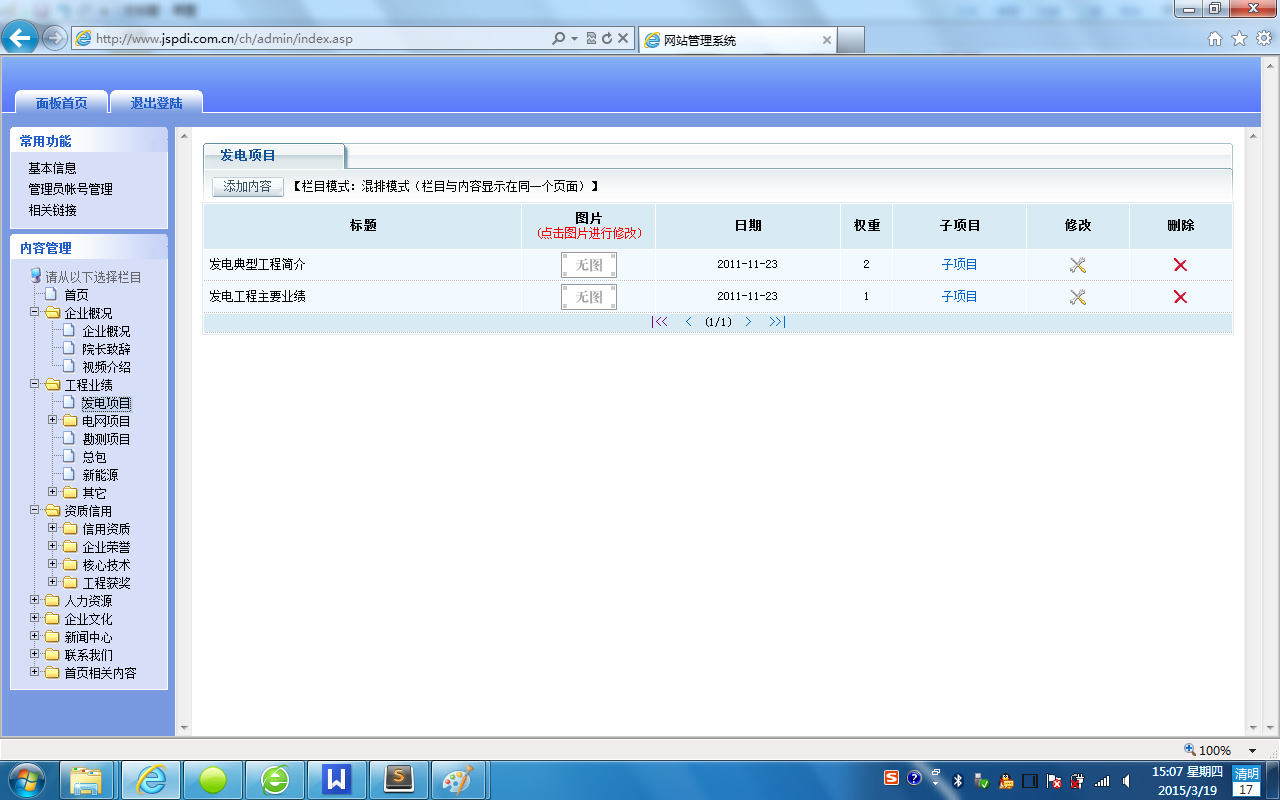Edit the 发电典型工程简介 row with the tools icon
Image resolution: width=1280 pixels, height=800 pixels.
point(1077,265)
